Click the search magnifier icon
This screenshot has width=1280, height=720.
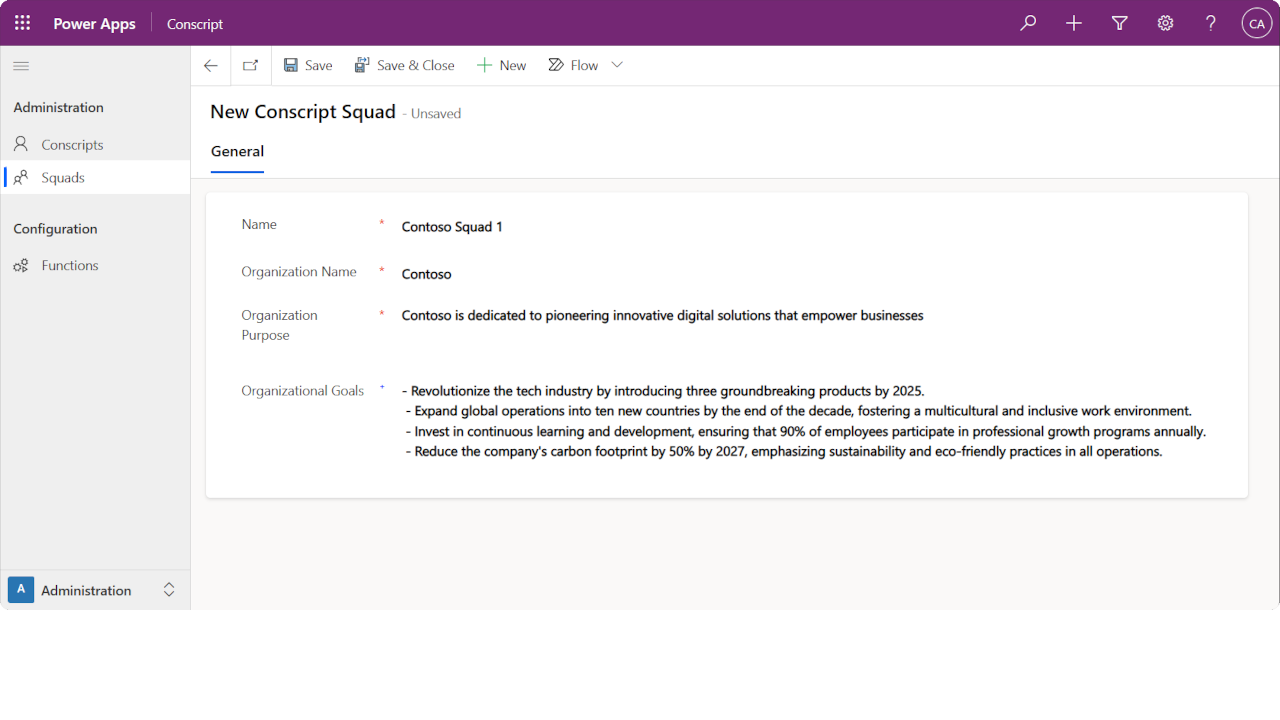pyautogui.click(x=1028, y=23)
